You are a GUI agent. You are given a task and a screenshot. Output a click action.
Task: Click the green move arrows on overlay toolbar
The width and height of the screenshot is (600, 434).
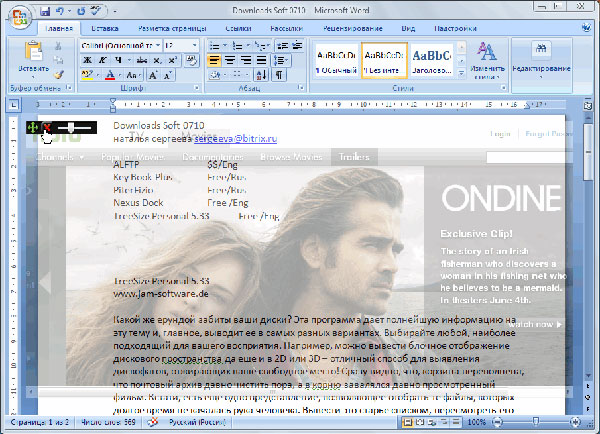[x=33, y=127]
